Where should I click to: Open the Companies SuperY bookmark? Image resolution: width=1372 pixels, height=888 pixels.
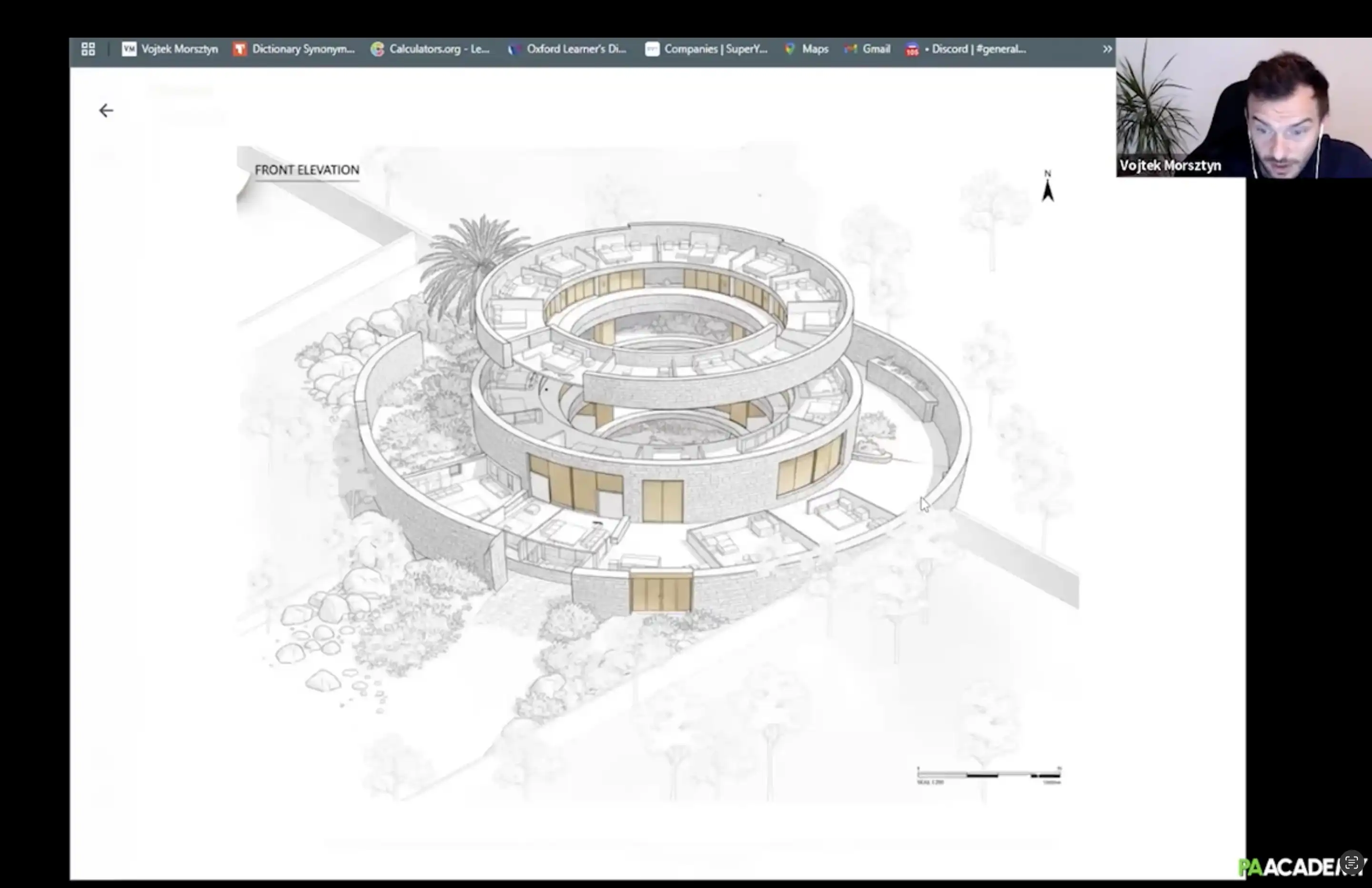(715, 50)
